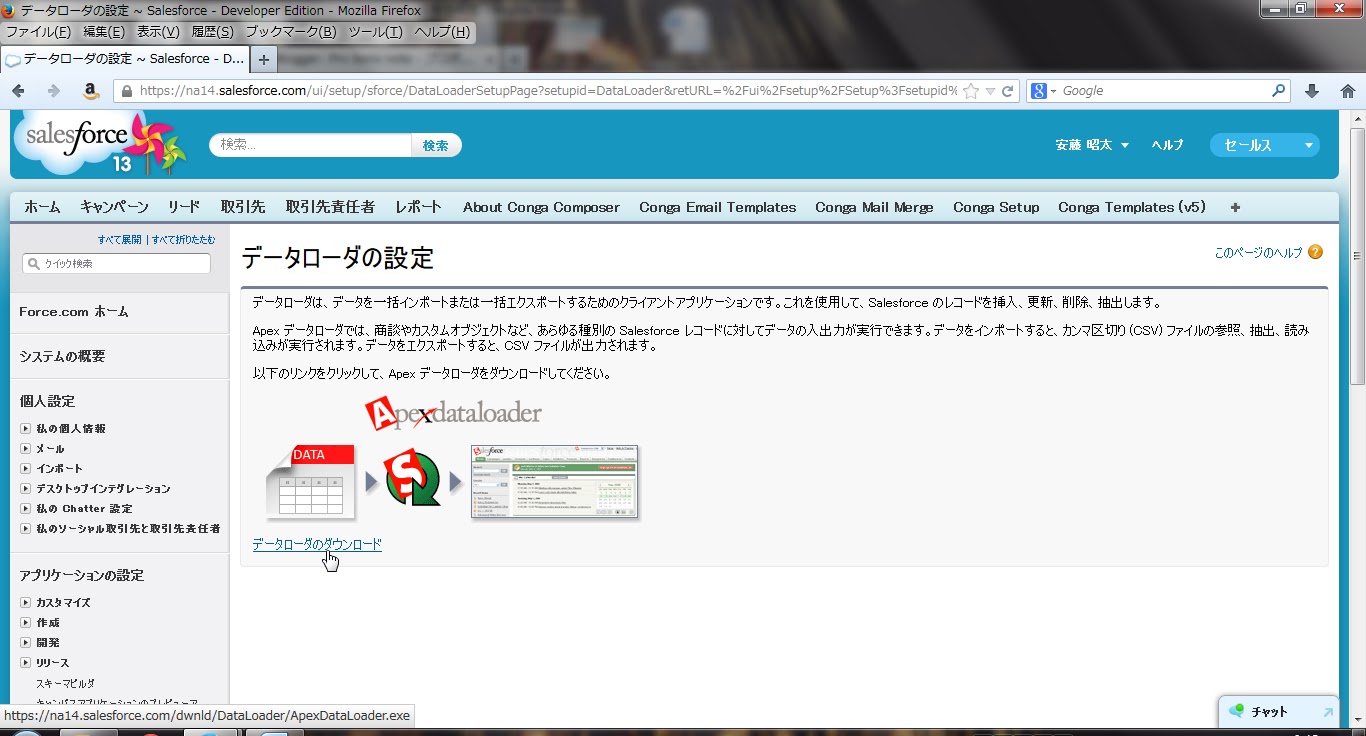1366x736 pixels.
Task: Expand the インポート sidebar section
Action: [x=26, y=468]
